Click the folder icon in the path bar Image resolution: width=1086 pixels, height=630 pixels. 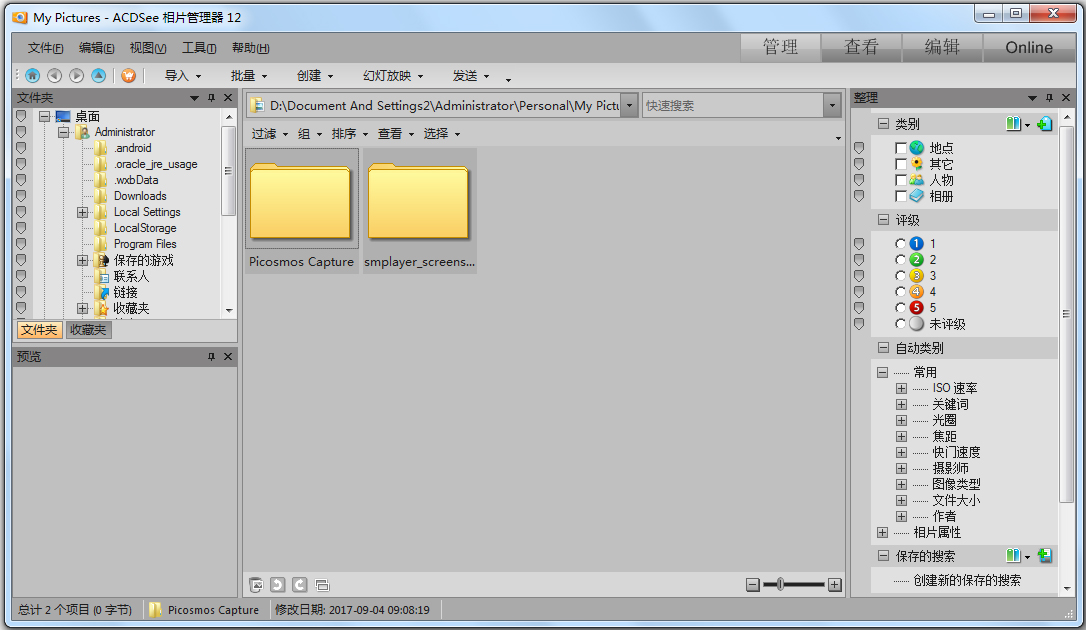258,105
